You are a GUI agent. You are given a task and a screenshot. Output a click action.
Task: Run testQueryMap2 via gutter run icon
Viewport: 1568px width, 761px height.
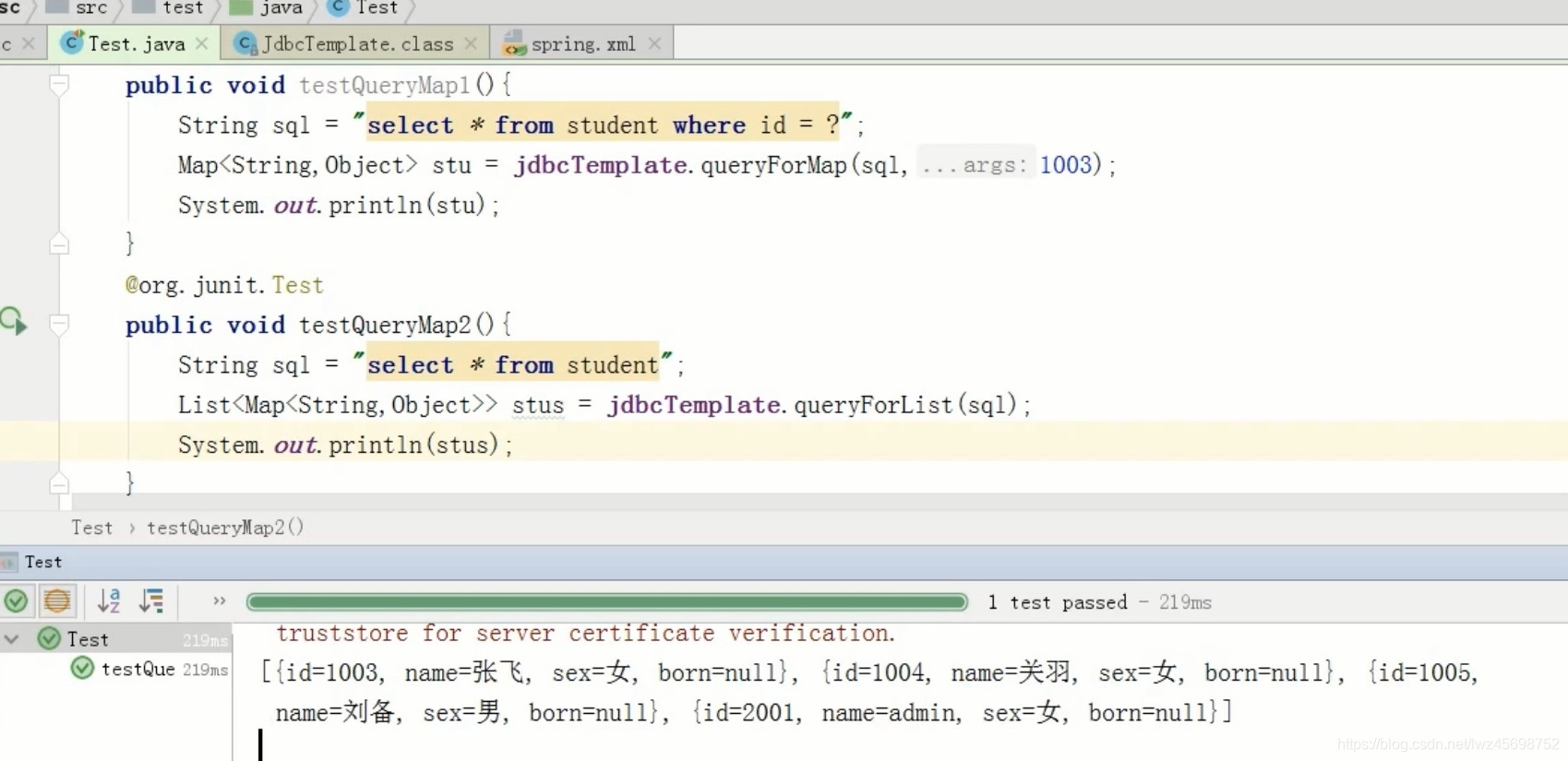[x=14, y=322]
